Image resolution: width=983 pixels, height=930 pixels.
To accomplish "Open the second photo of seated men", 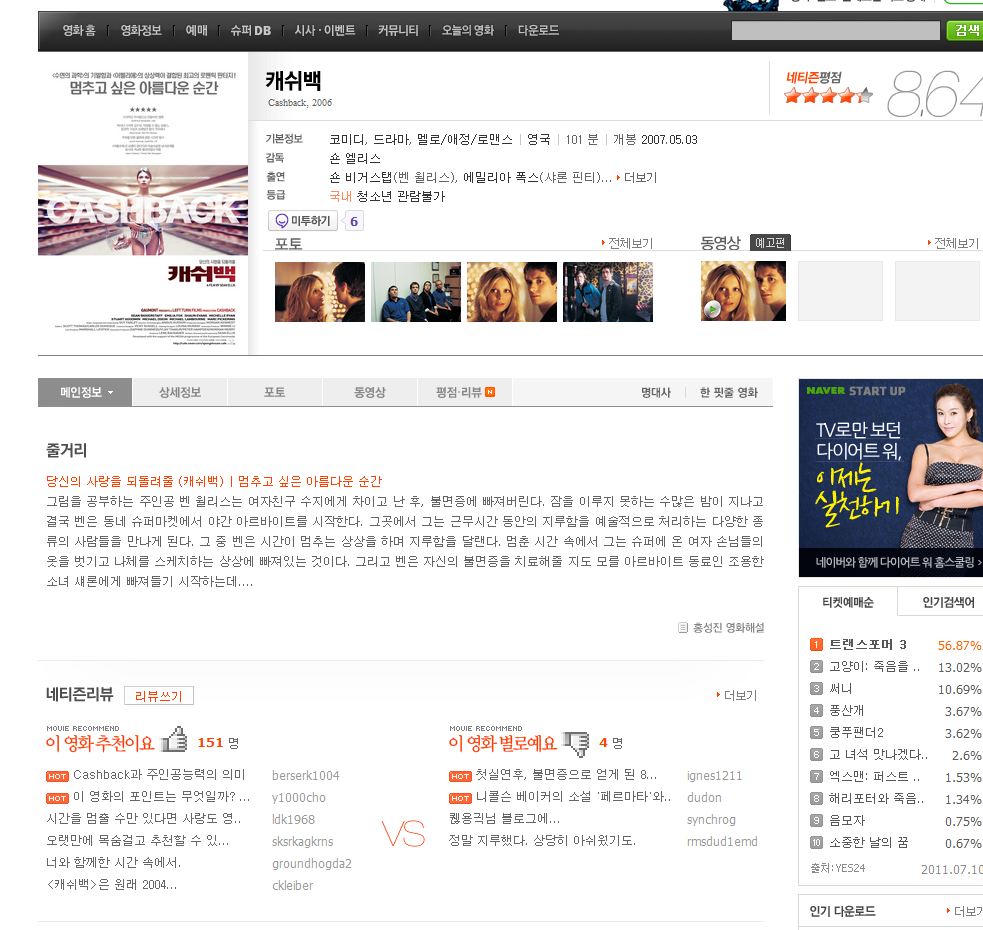I will click(x=416, y=292).
